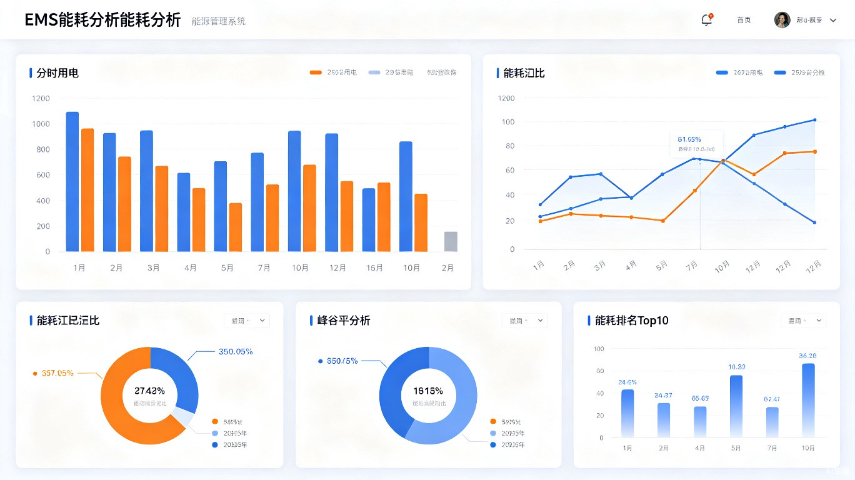Expand the user account dropdown chevron

(x=833, y=20)
